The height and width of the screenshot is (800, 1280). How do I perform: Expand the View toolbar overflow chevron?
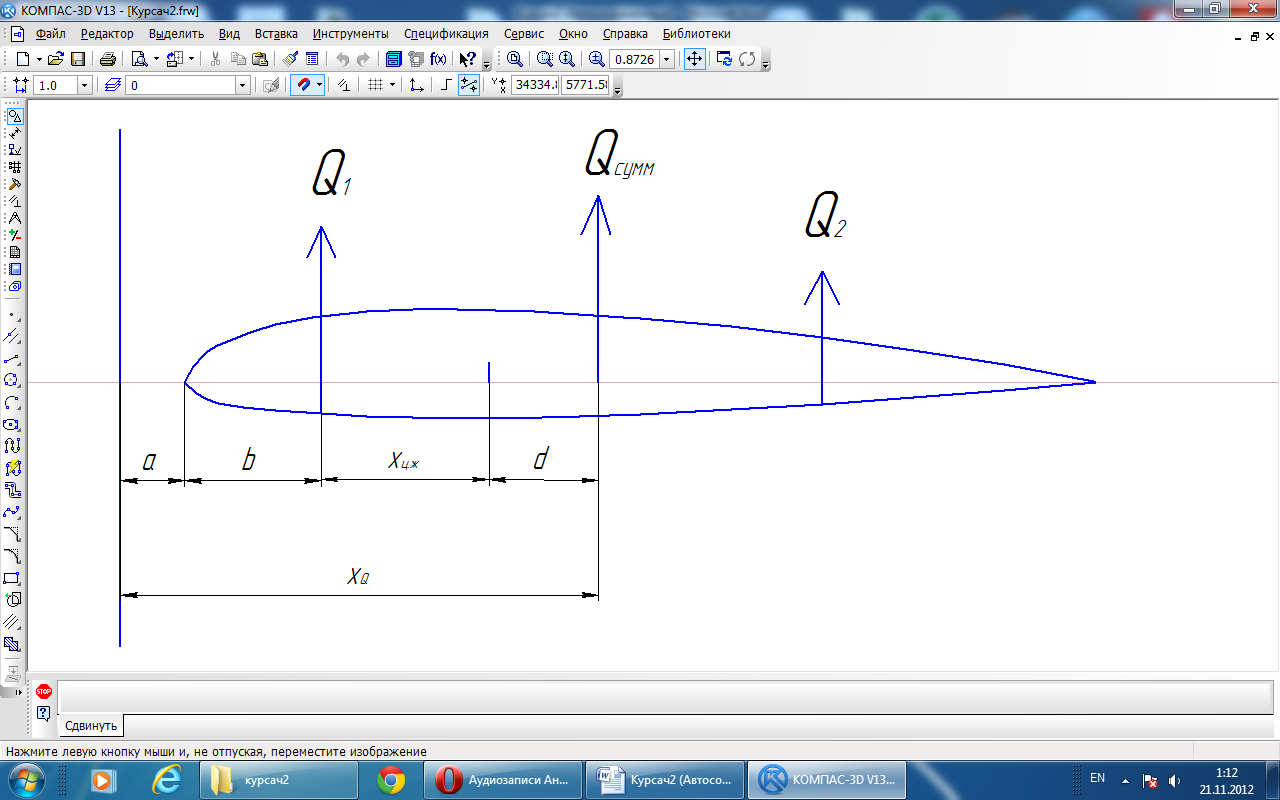(765, 64)
